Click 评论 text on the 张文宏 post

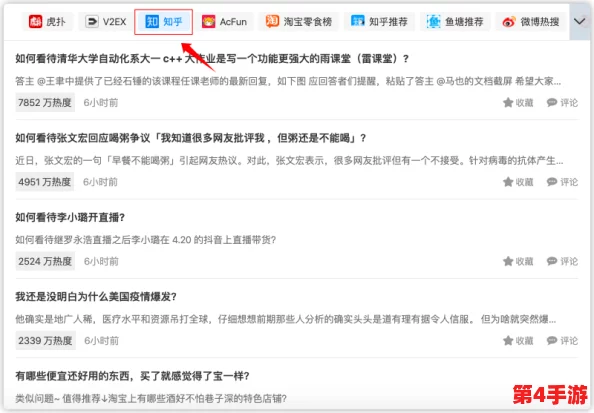[569, 182]
